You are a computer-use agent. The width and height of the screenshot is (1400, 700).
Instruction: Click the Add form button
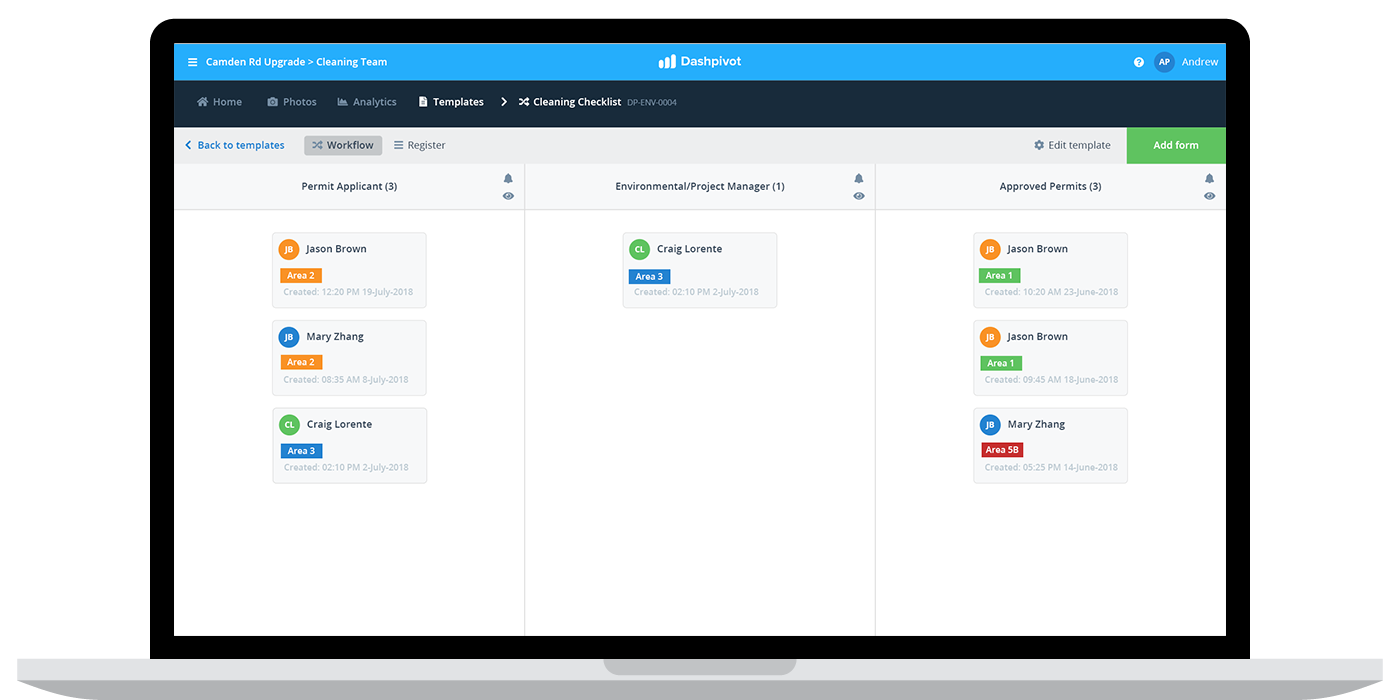point(1176,145)
